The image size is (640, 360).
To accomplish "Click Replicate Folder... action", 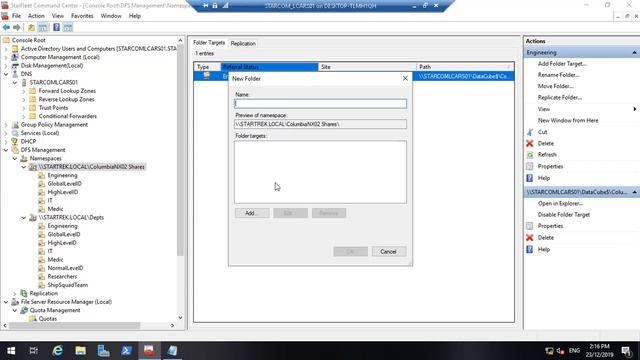I will click(560, 98).
